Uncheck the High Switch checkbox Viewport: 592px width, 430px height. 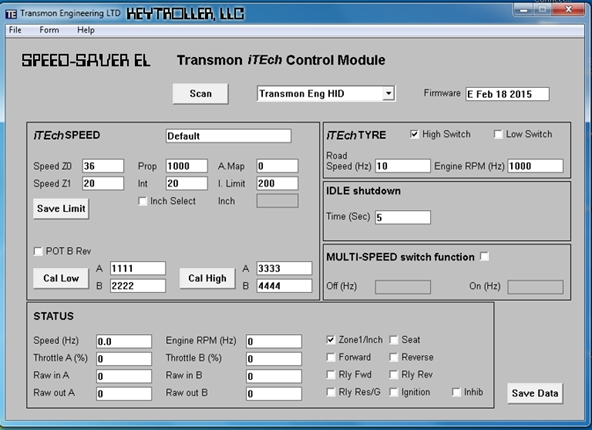coord(414,134)
